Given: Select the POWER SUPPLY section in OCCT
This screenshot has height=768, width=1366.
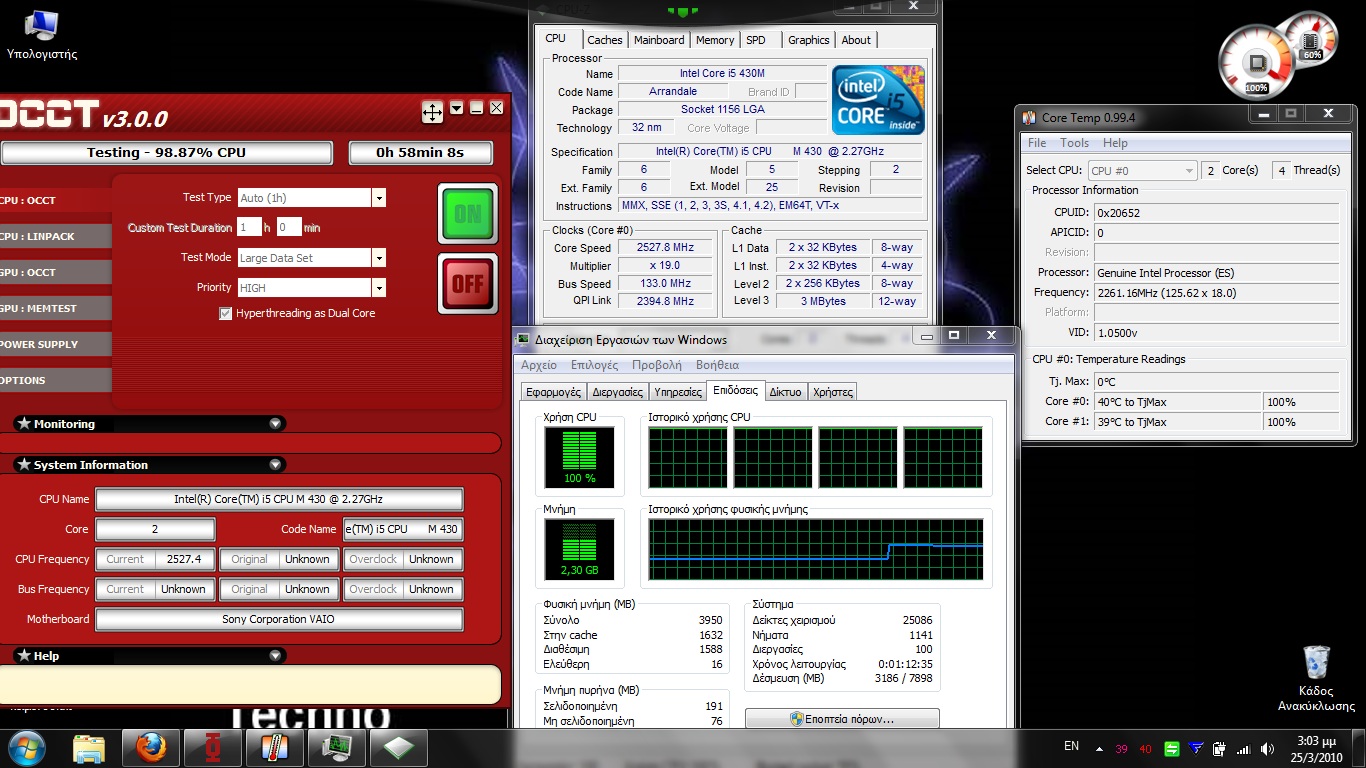Looking at the screenshot, I should coord(55,344).
